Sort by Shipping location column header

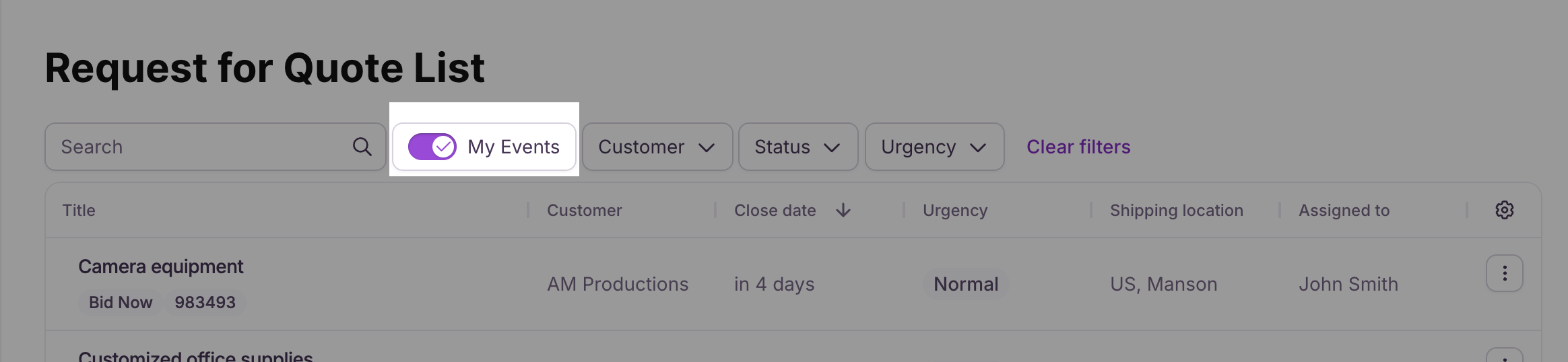click(x=1177, y=211)
